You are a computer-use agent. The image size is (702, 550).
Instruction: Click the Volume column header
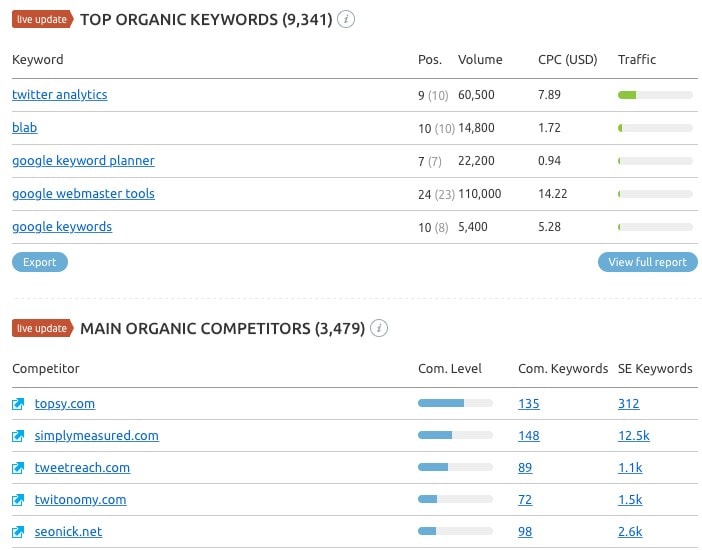pyautogui.click(x=480, y=60)
